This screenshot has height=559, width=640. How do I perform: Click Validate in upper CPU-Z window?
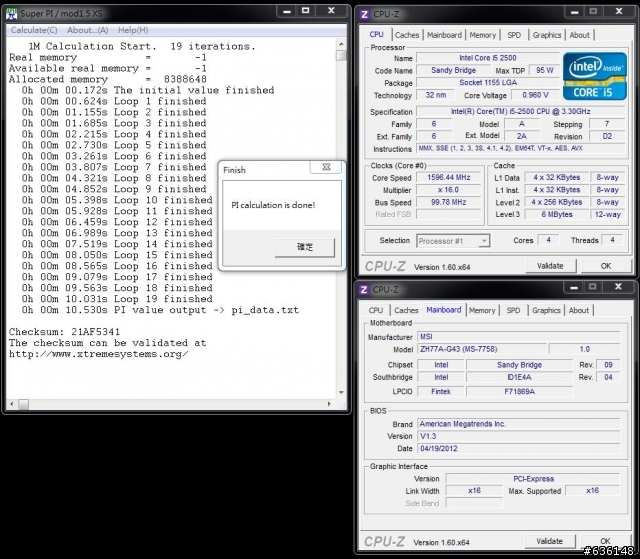[550, 266]
